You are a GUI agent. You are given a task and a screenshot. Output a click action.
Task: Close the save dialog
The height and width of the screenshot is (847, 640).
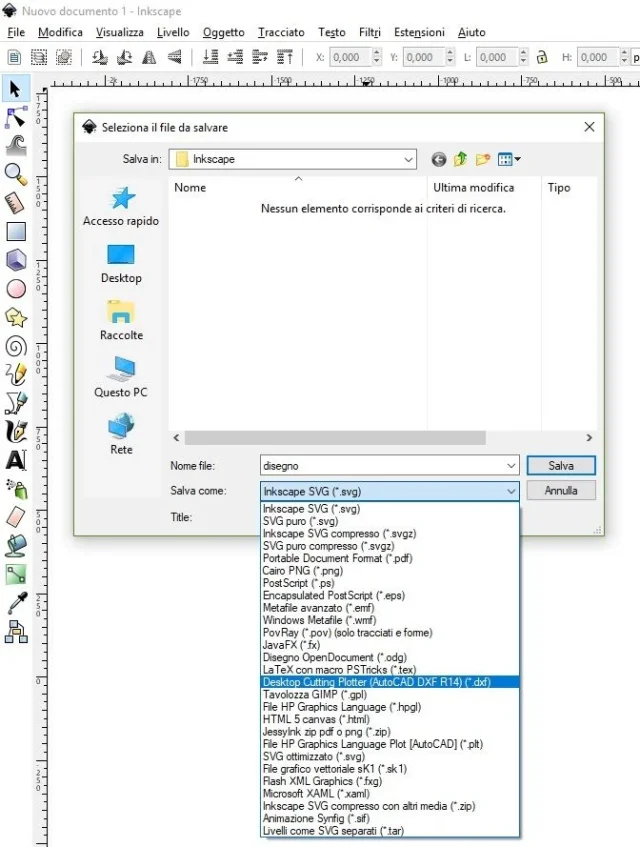click(589, 127)
